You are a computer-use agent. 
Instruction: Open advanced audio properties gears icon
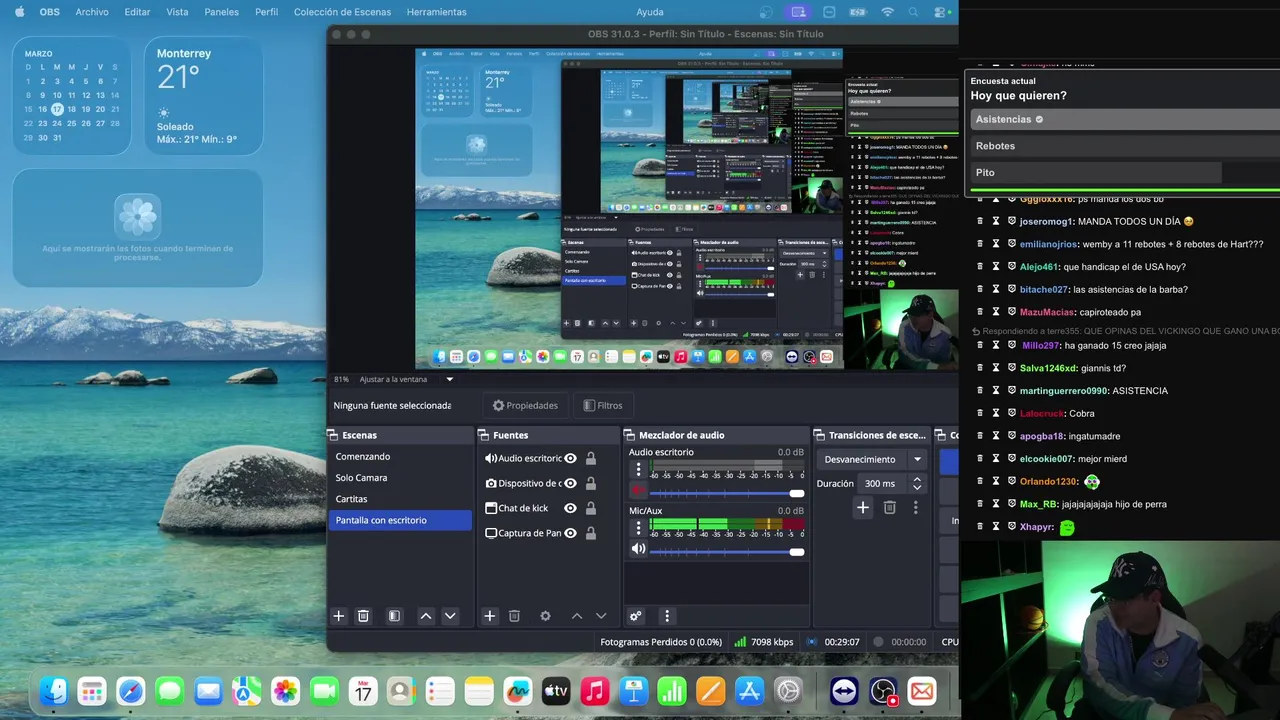[x=635, y=616]
